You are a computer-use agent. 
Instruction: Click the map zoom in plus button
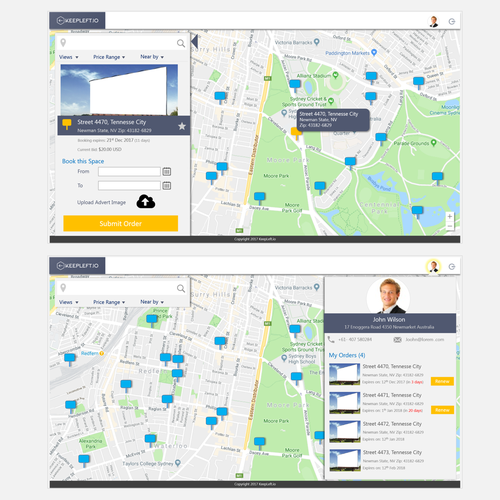click(x=450, y=216)
